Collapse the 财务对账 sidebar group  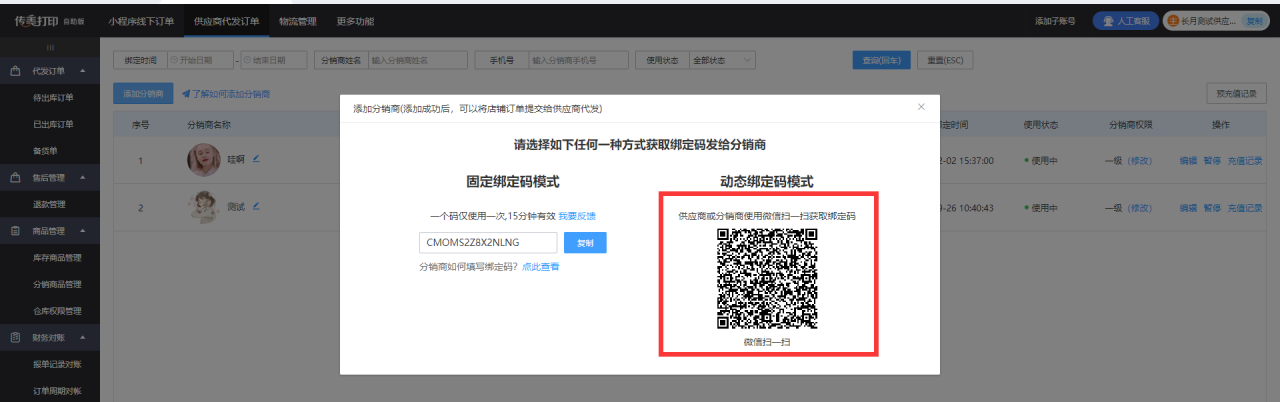pyautogui.click(x=82, y=338)
